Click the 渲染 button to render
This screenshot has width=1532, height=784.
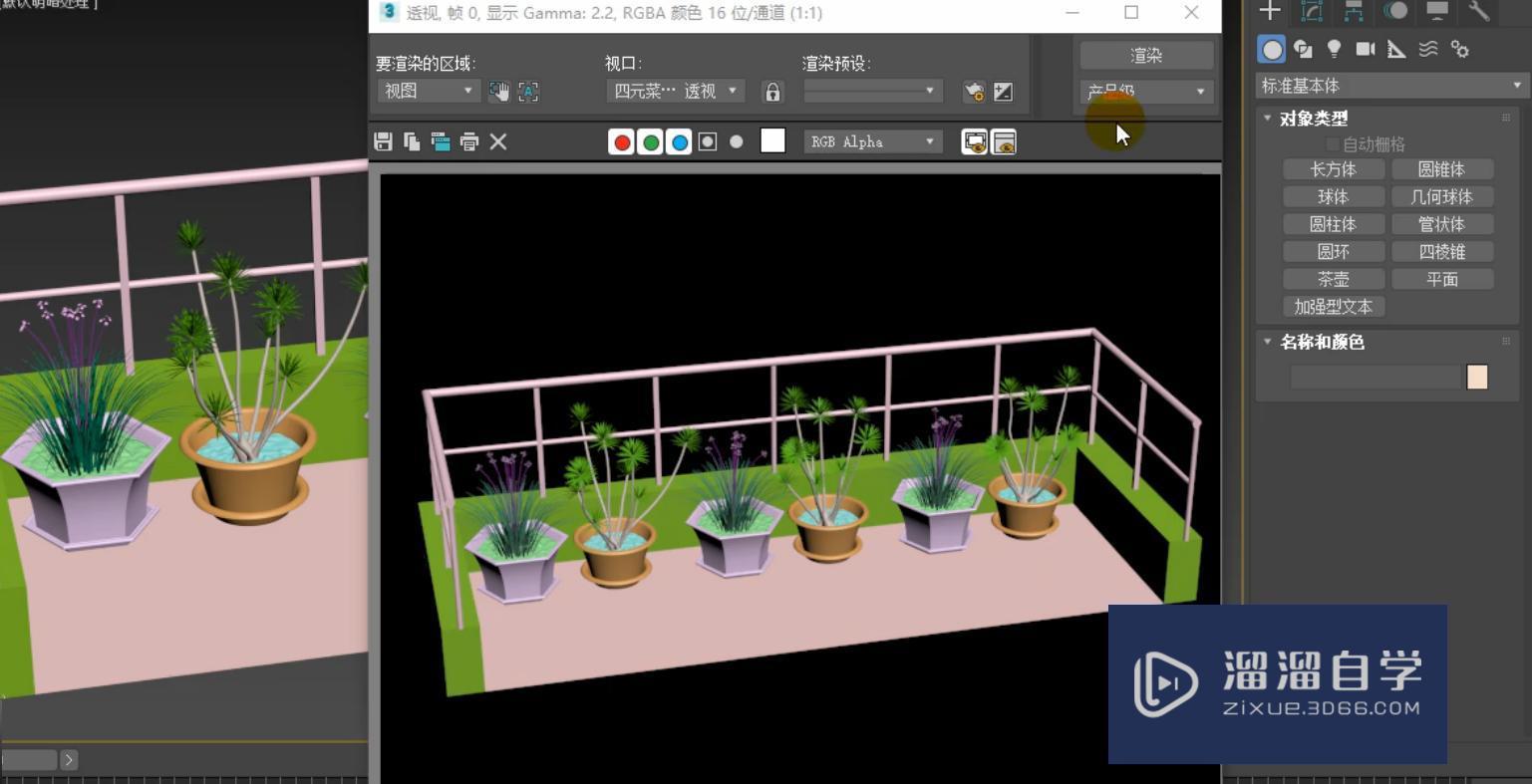tap(1145, 55)
